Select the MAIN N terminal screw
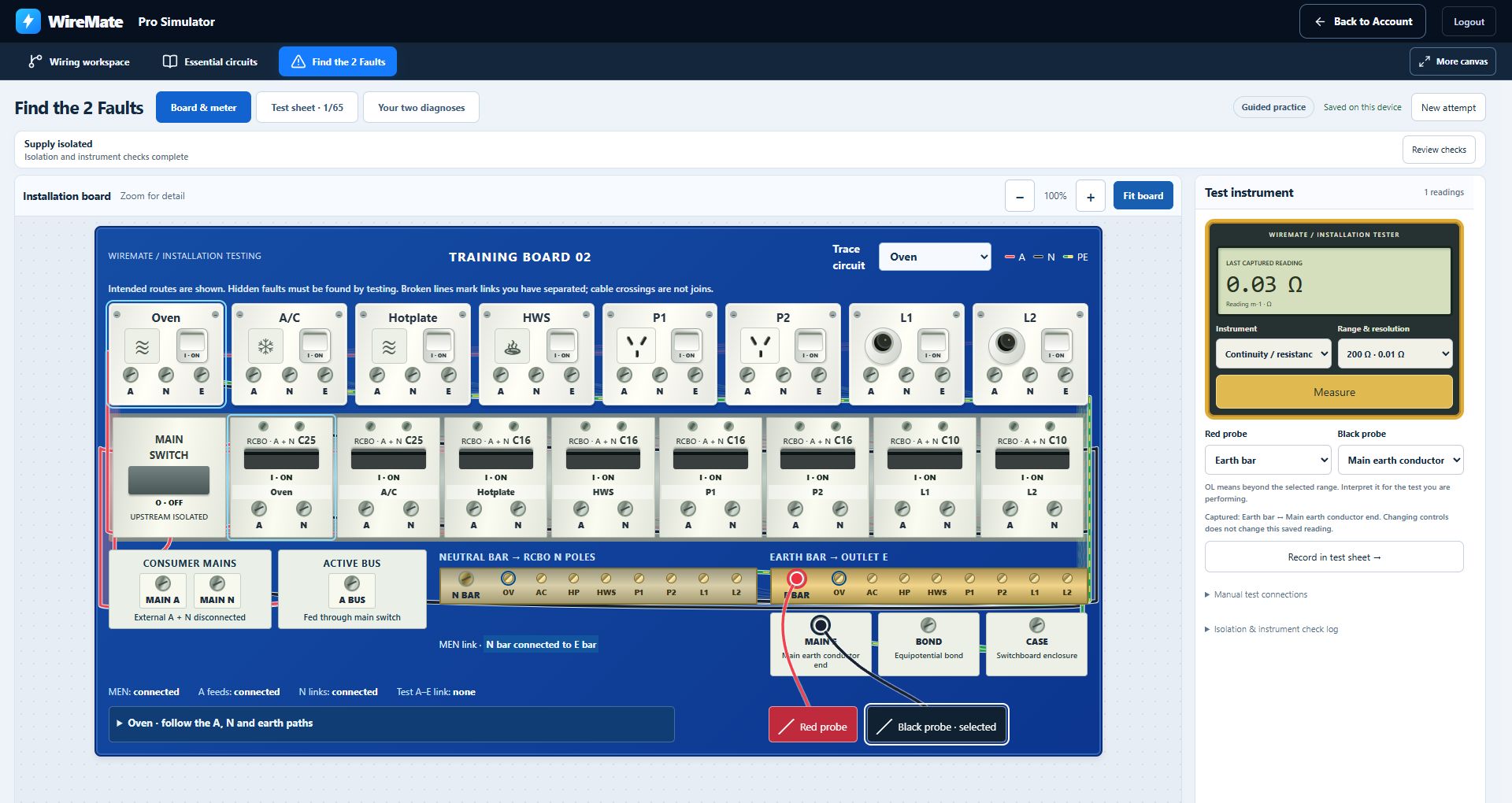Screen dimensions: 1512x803 [x=217, y=583]
